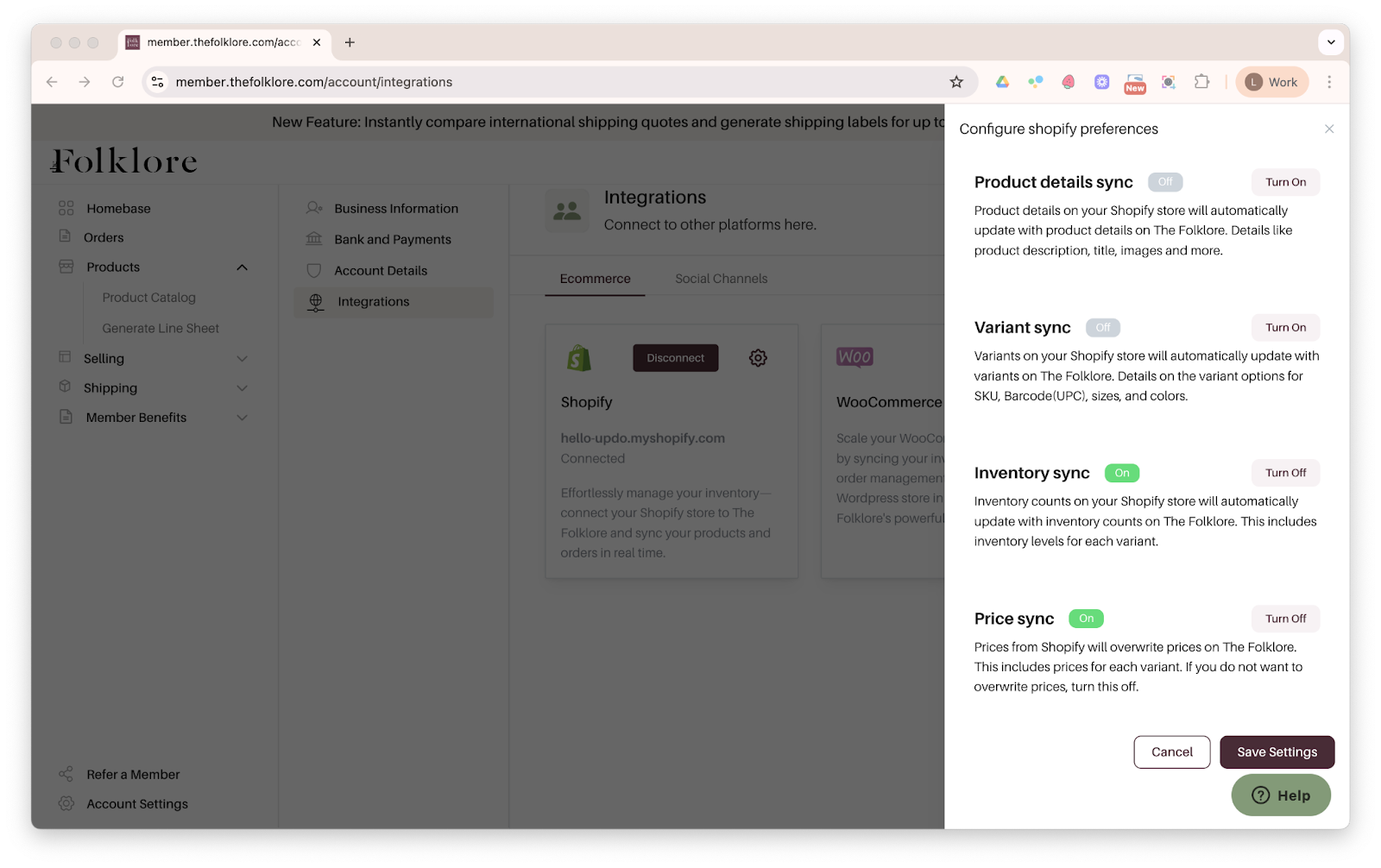Expand the Member Benefits section
This screenshot has width=1381, height=868.
(x=243, y=417)
